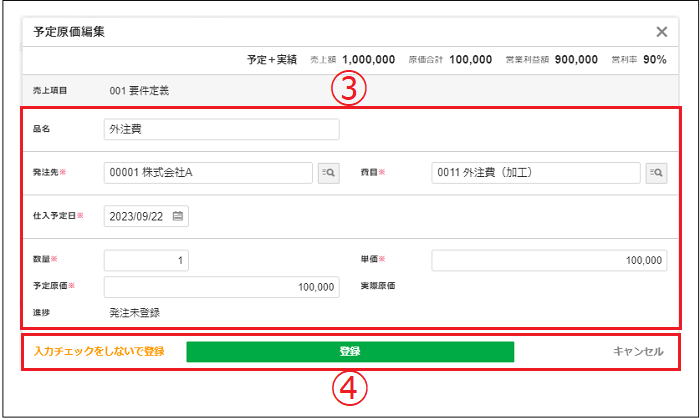
Task: Click the 発注先 field showing 00001 株式会社A
Action: [x=208, y=173]
